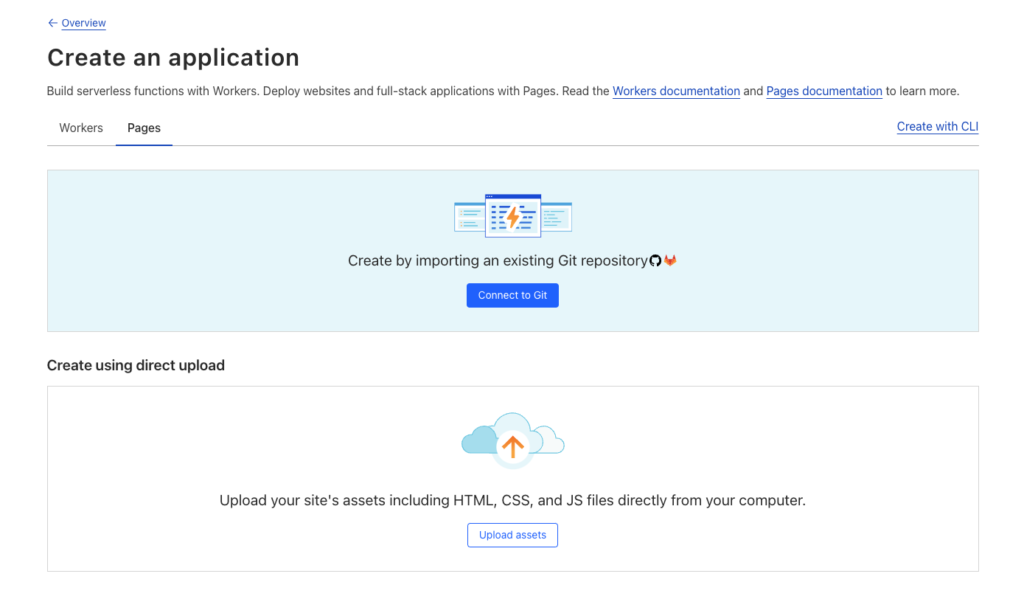Open the Pages documentation link

click(824, 91)
